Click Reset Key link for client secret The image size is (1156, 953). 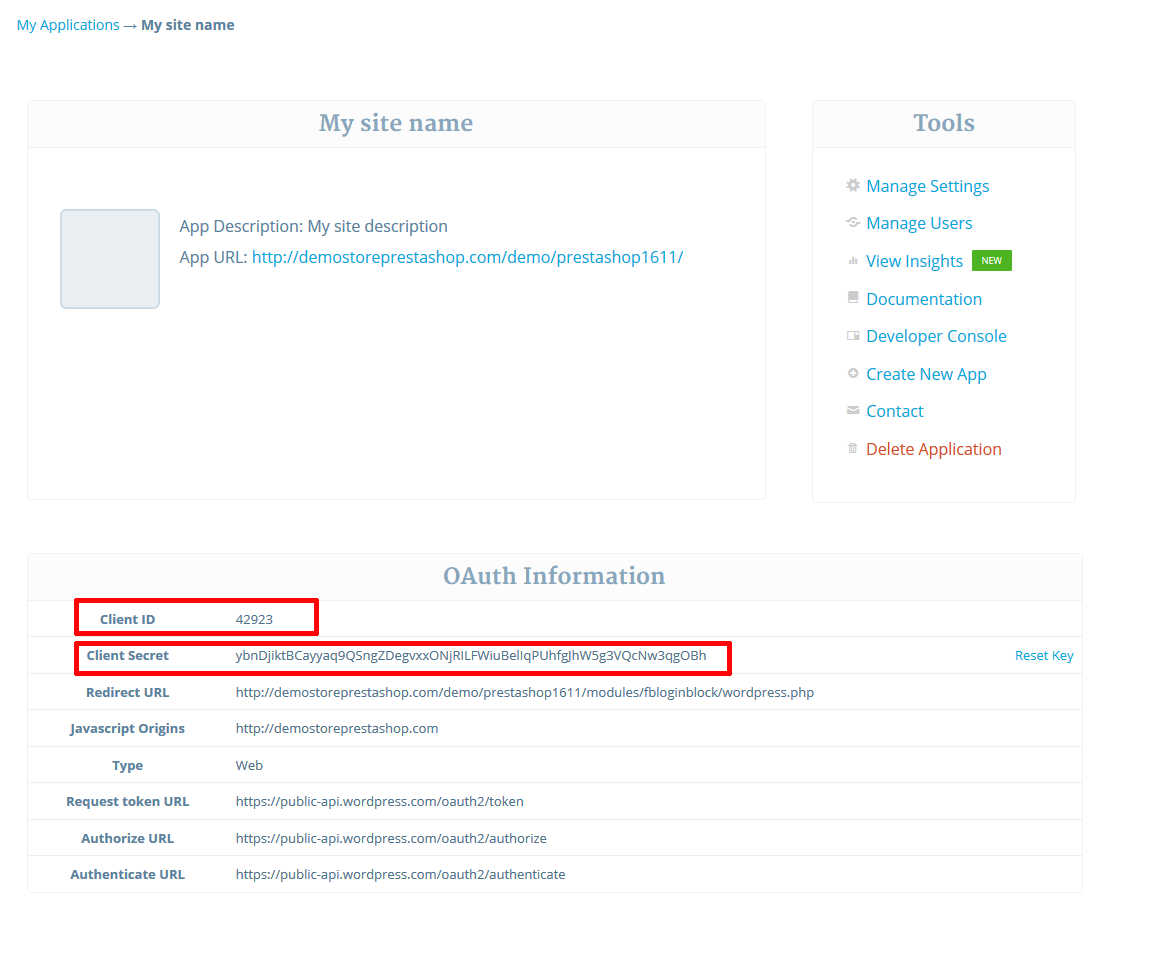click(x=1044, y=655)
